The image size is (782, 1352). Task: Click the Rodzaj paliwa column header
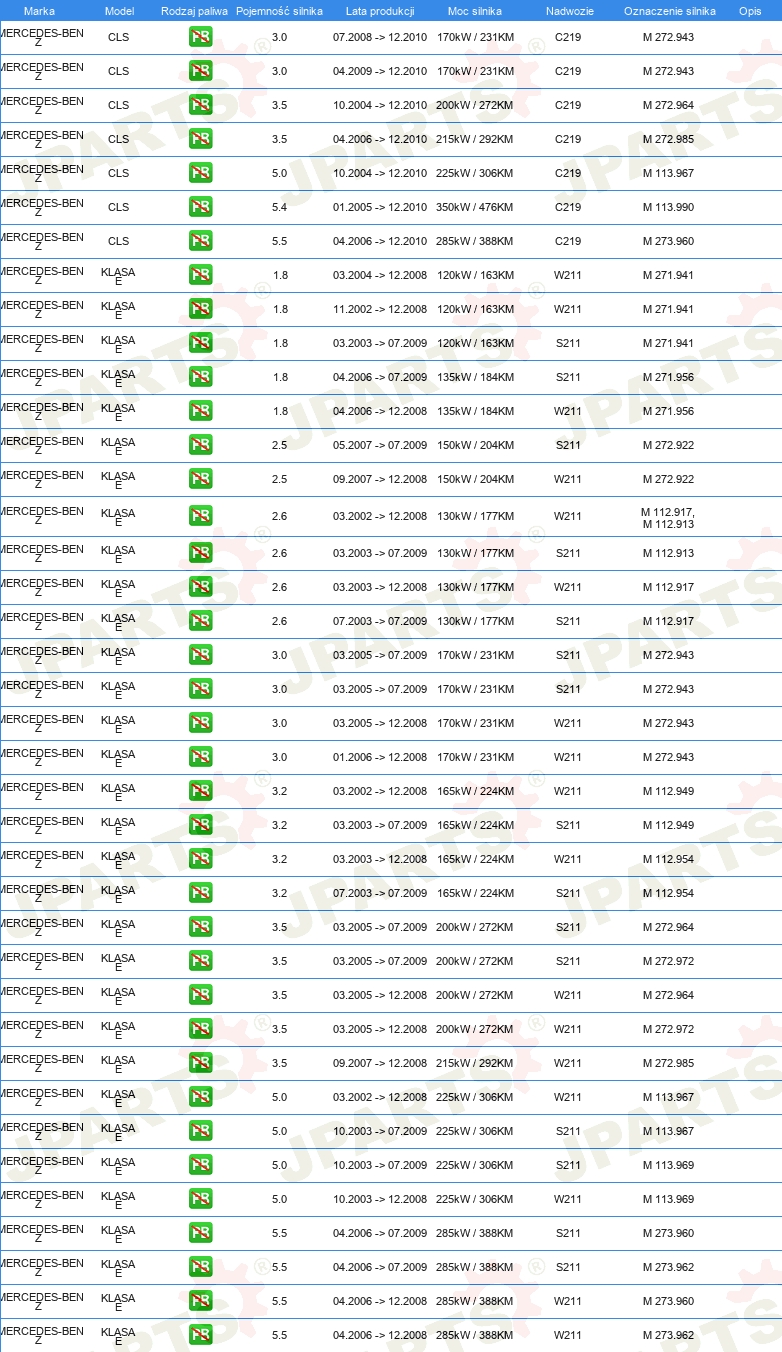(194, 11)
